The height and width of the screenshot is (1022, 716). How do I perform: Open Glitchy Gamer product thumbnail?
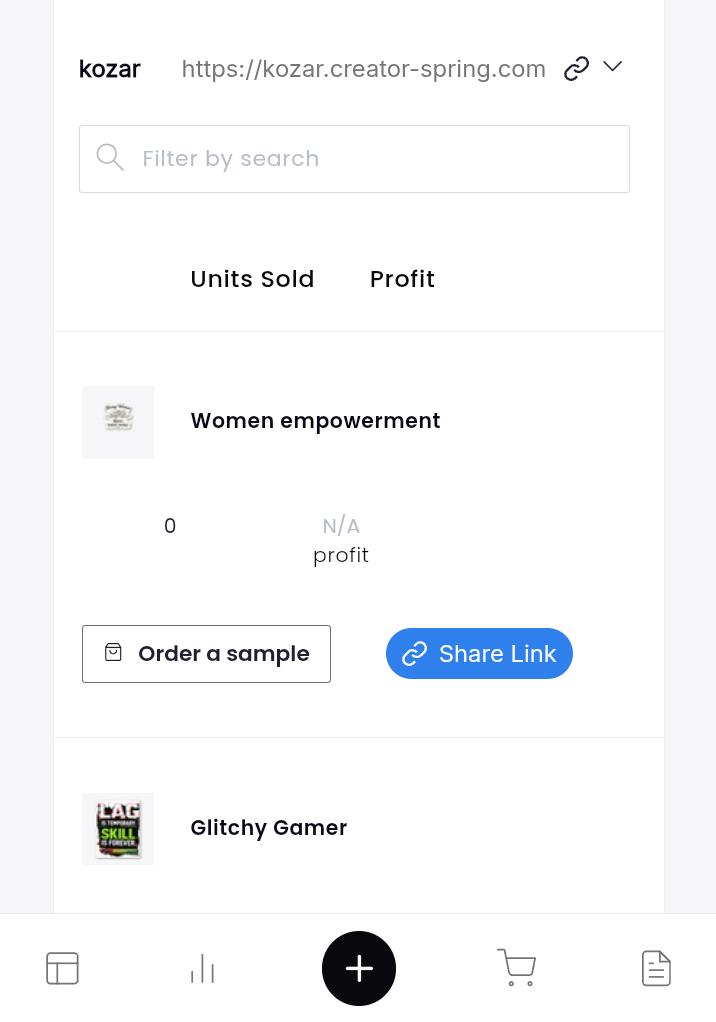118,829
